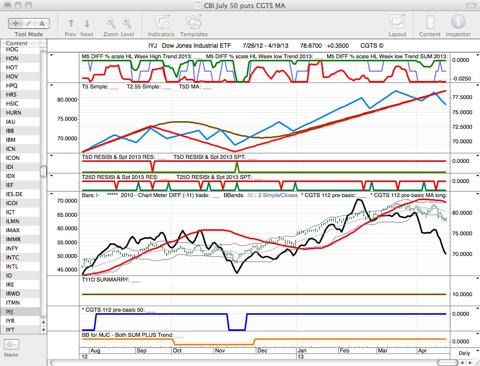The height and width of the screenshot is (366, 480).
Task: Toggle the Inspector info icon
Action: point(458,22)
